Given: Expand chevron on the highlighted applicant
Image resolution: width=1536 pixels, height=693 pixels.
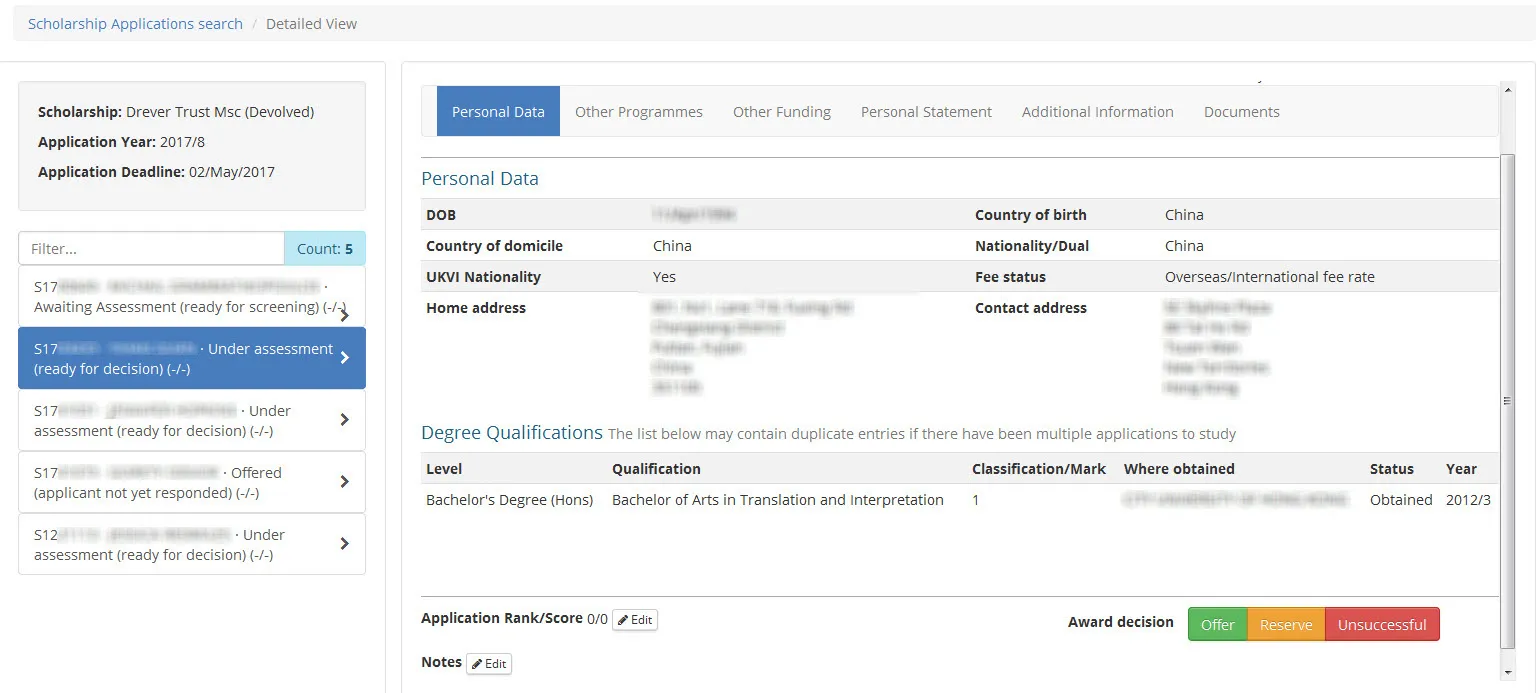Looking at the screenshot, I should pyautogui.click(x=345, y=358).
